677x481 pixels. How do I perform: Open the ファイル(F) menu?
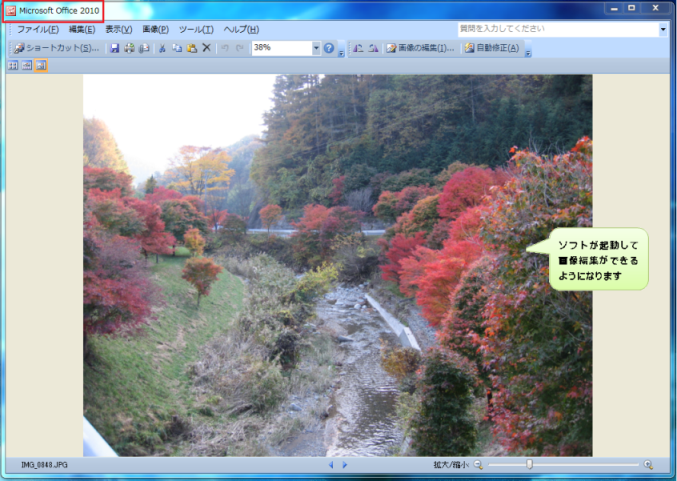pyautogui.click(x=38, y=29)
